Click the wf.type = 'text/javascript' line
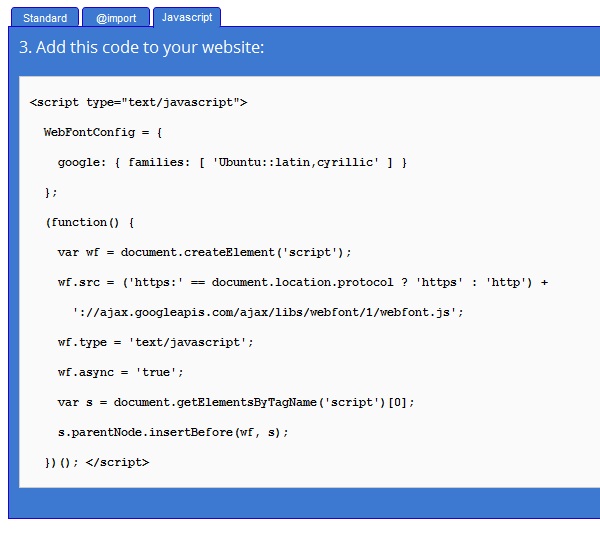Viewport: 600px width, 540px height. click(x=155, y=342)
